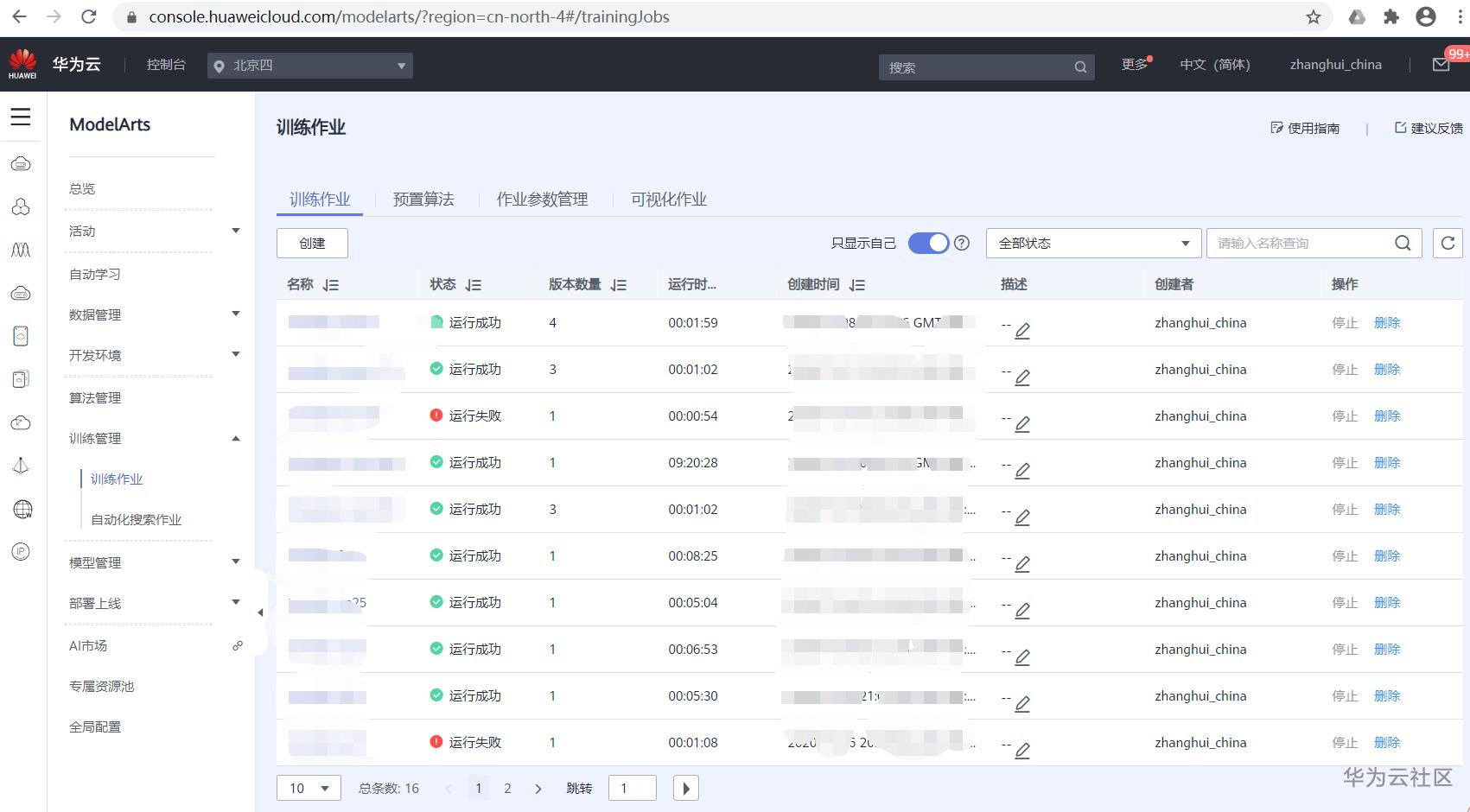This screenshot has width=1470, height=812.
Task: Bookmark this page with the star
Action: click(x=1314, y=17)
